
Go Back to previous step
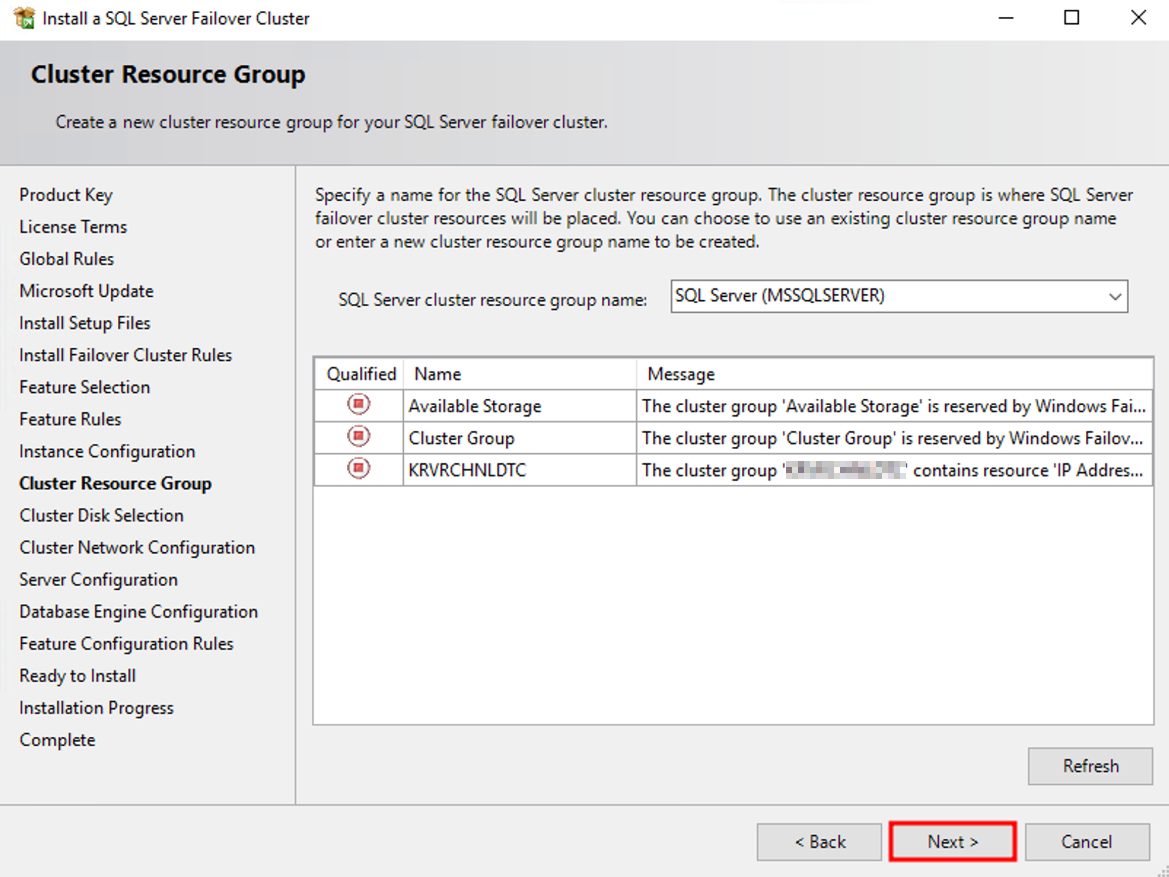(x=819, y=842)
